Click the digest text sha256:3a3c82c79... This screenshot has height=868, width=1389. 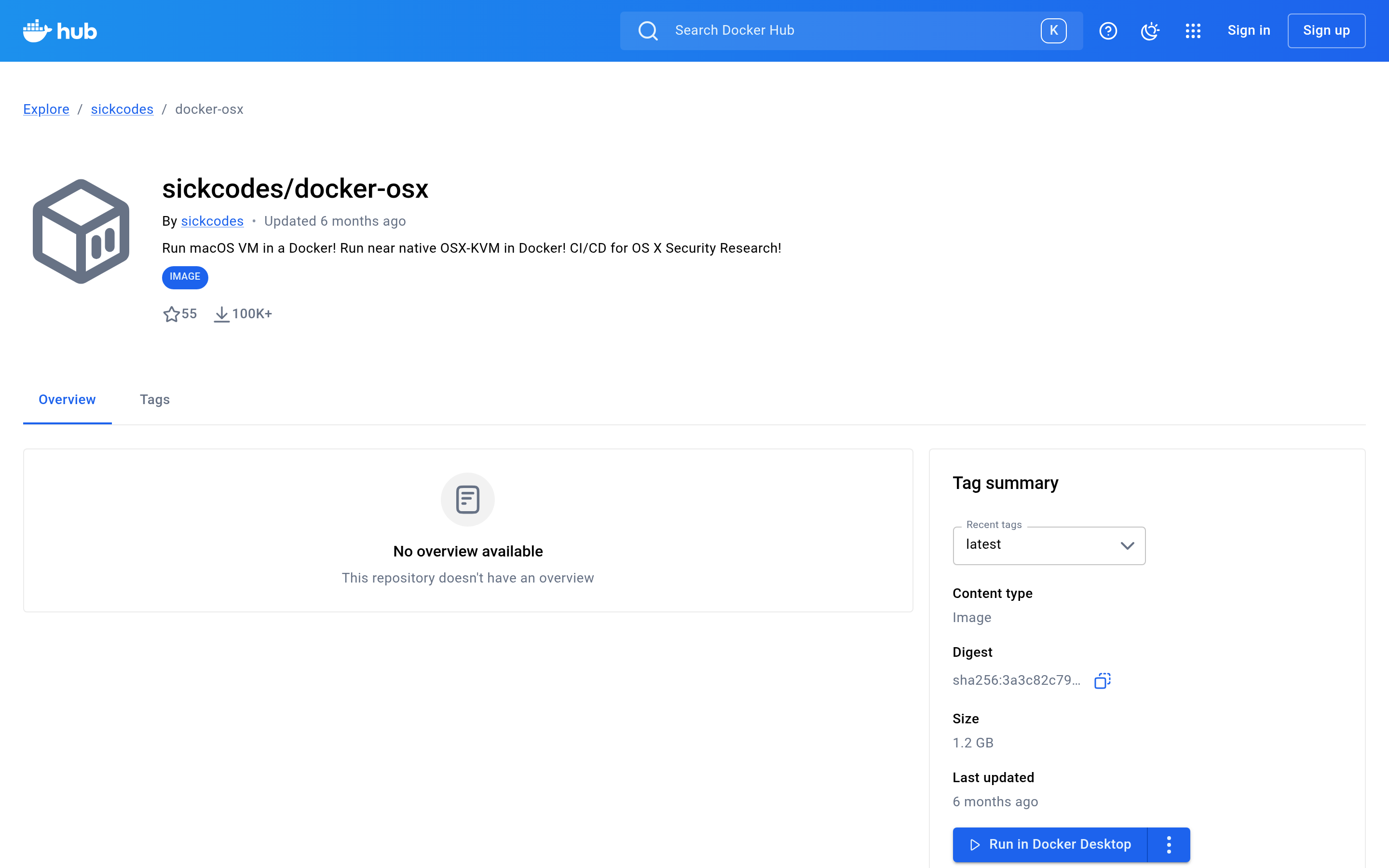click(x=1016, y=680)
